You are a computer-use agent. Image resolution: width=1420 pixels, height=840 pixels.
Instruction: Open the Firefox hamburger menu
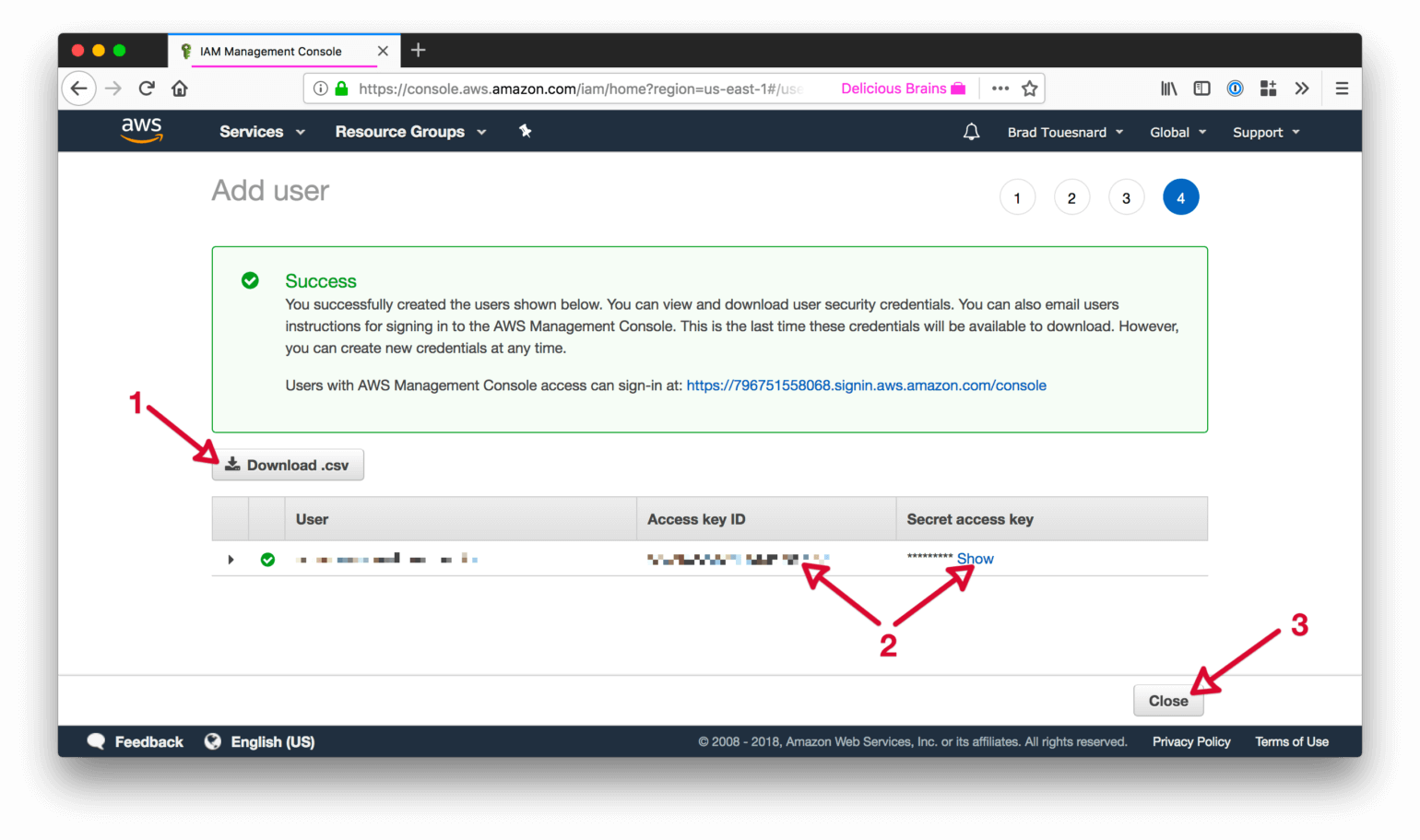point(1342,89)
